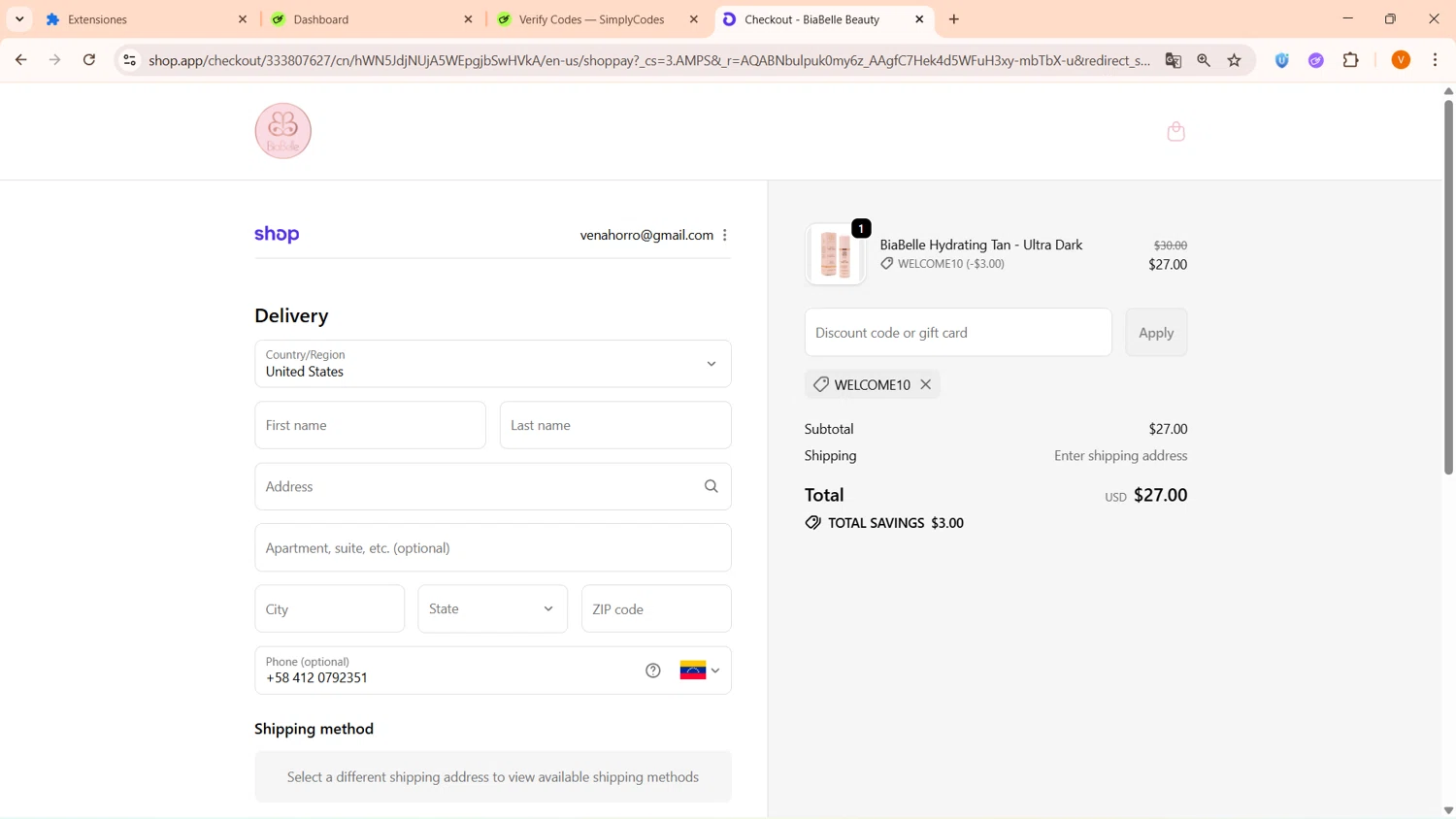
Task: Click the First name field
Action: tap(370, 425)
